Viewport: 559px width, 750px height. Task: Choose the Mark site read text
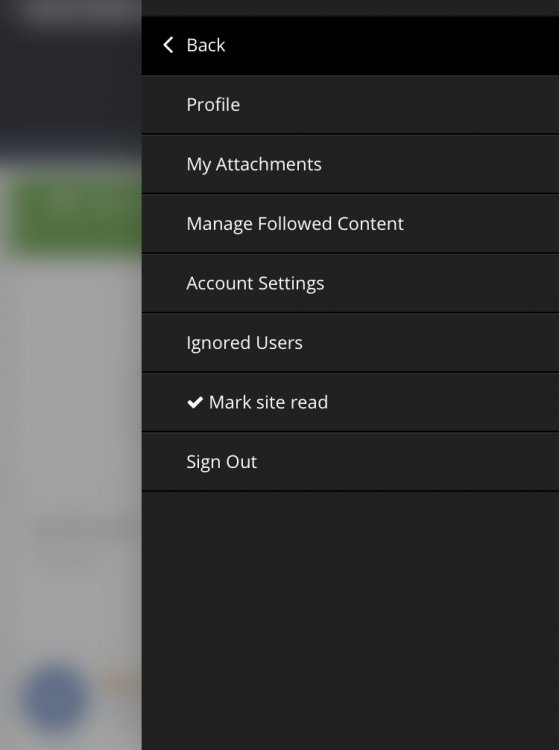(268, 402)
